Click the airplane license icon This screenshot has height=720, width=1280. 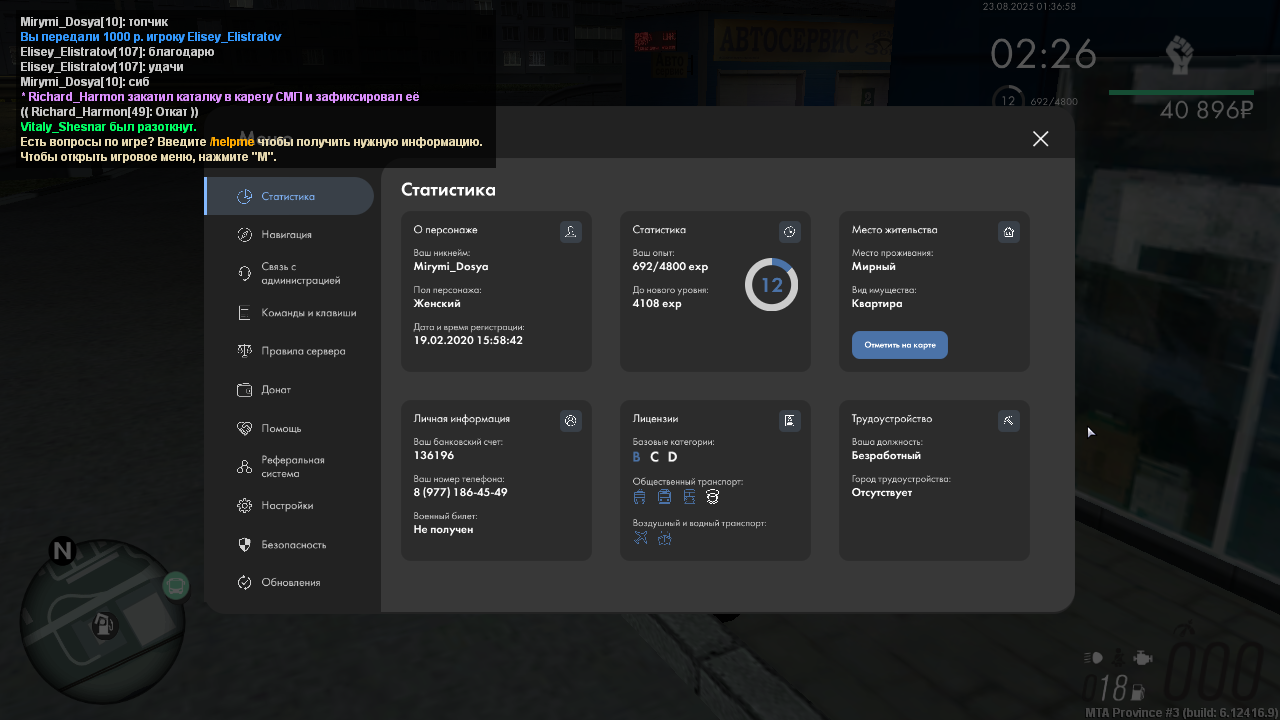coord(641,538)
